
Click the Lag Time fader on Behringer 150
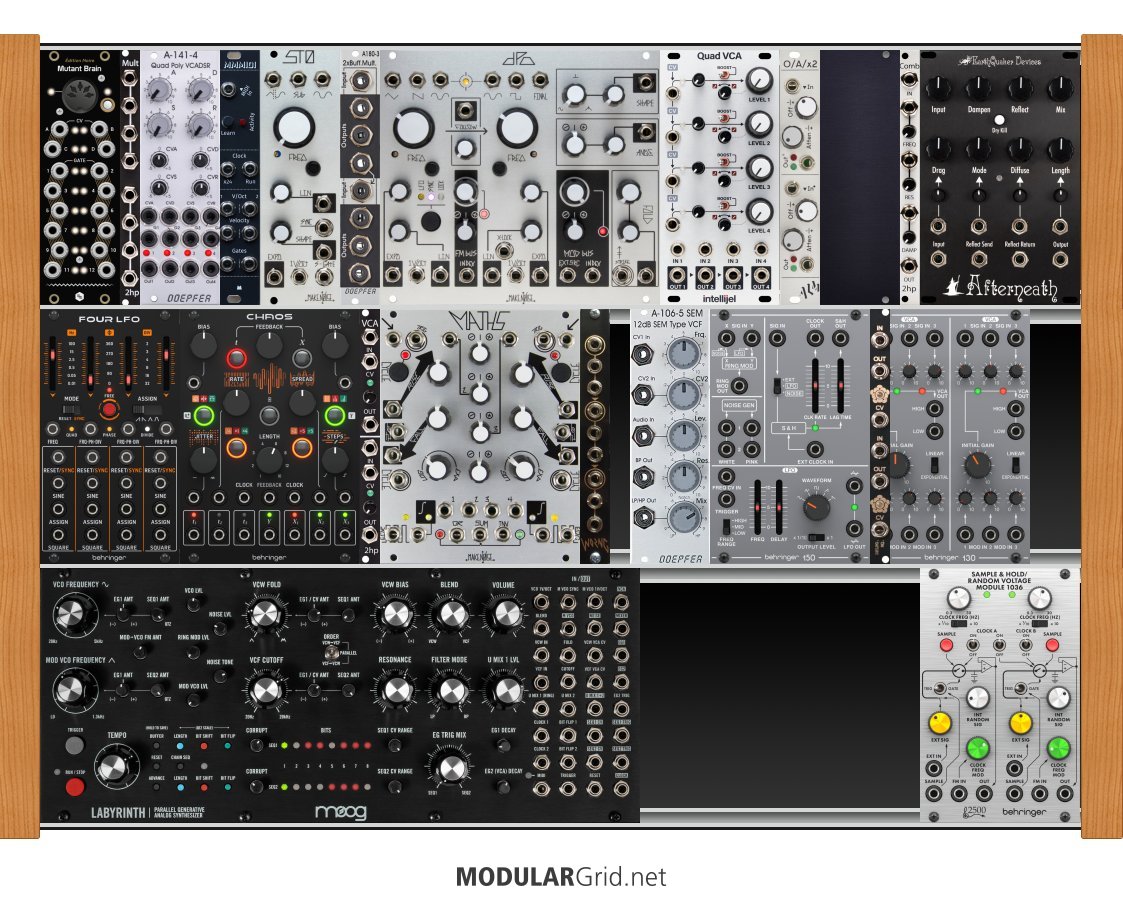pyautogui.click(x=840, y=387)
